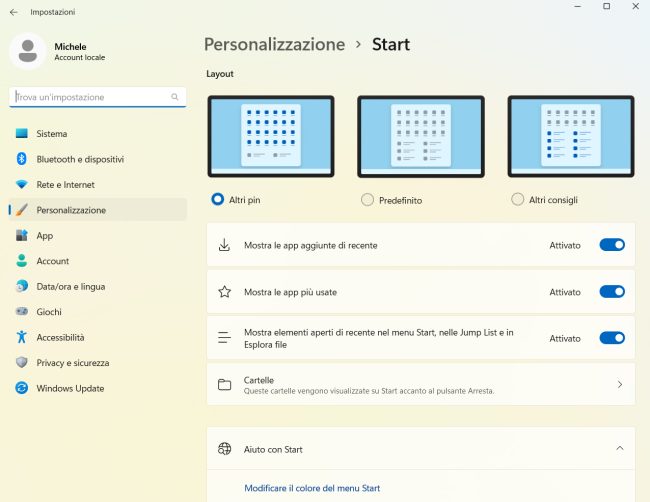This screenshot has height=502, width=650.
Task: Open Rete e Internet settings
Action: click(98, 184)
